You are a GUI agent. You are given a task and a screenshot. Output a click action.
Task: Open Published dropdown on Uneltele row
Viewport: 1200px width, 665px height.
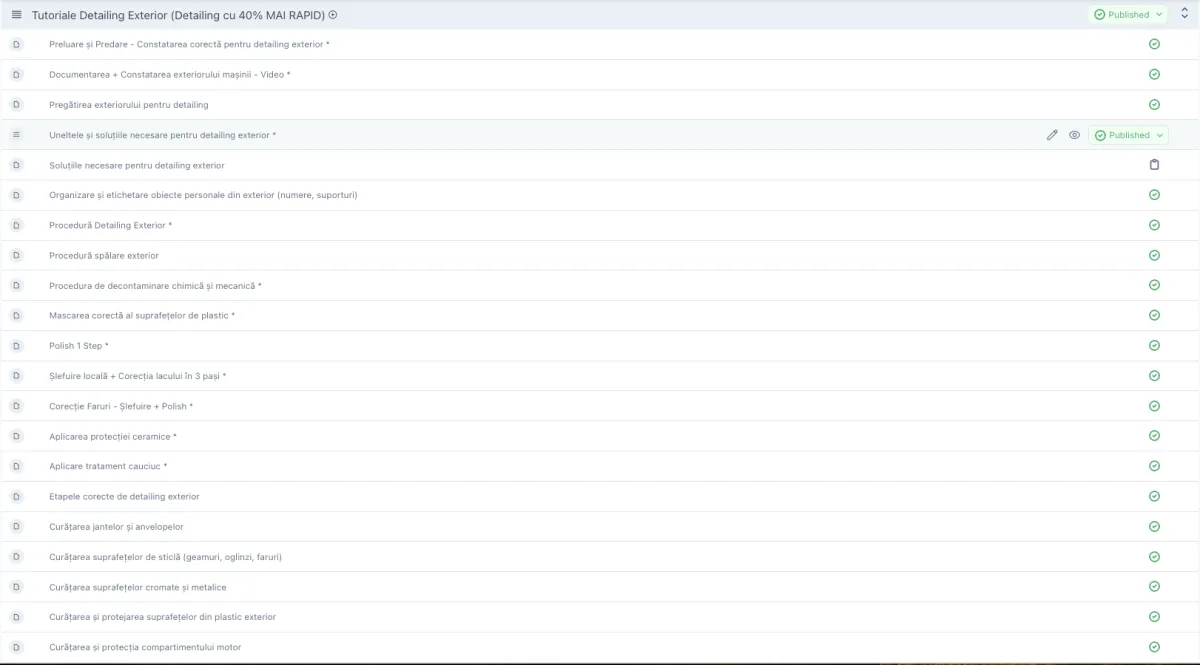tap(1128, 135)
